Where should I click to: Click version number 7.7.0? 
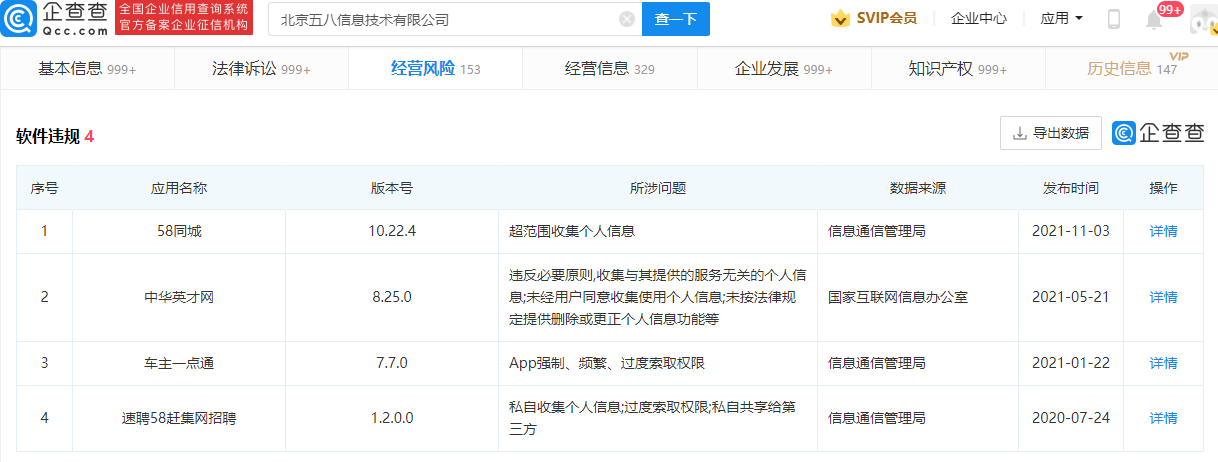coord(391,363)
